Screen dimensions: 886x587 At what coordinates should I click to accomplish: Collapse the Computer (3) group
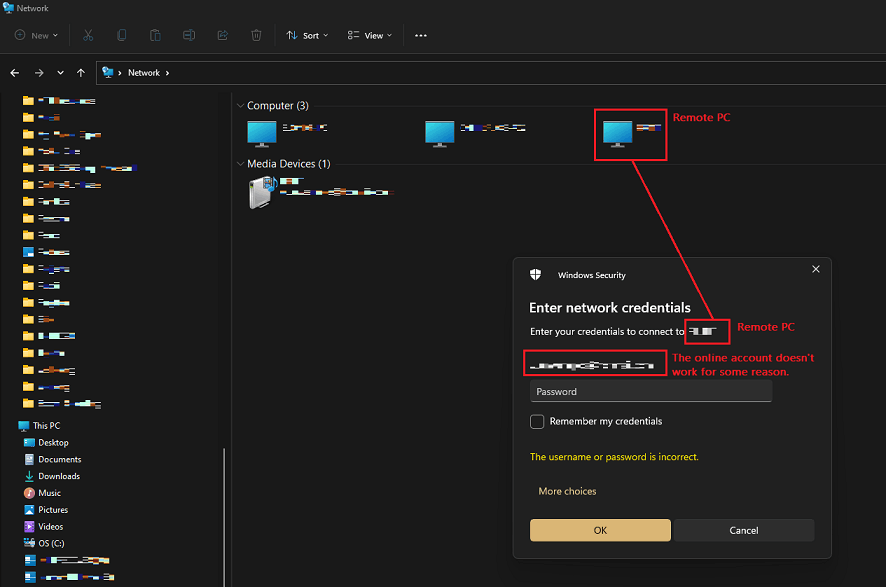tap(240, 106)
